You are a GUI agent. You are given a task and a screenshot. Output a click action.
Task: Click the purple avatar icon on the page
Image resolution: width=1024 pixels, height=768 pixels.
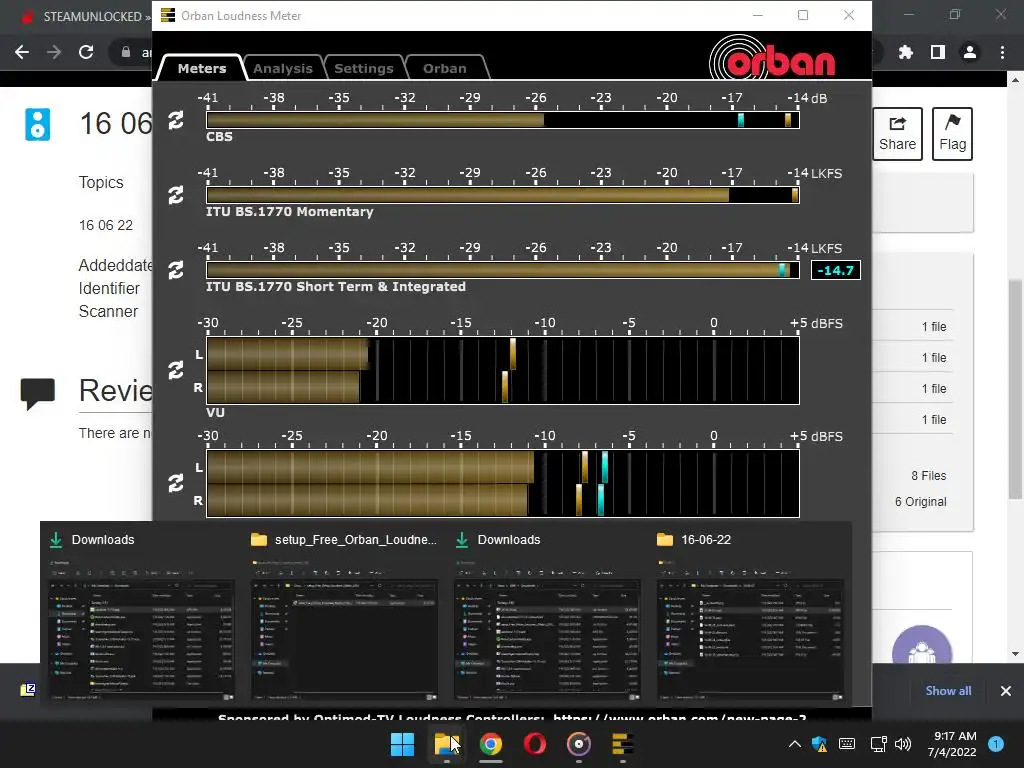pyautogui.click(x=921, y=647)
